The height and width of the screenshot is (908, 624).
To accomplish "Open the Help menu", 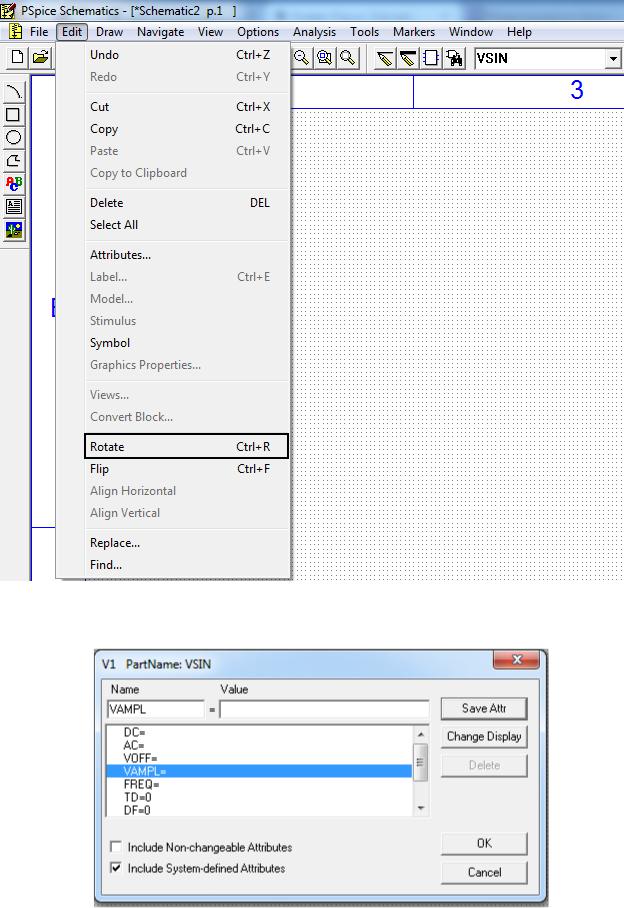I will (519, 32).
